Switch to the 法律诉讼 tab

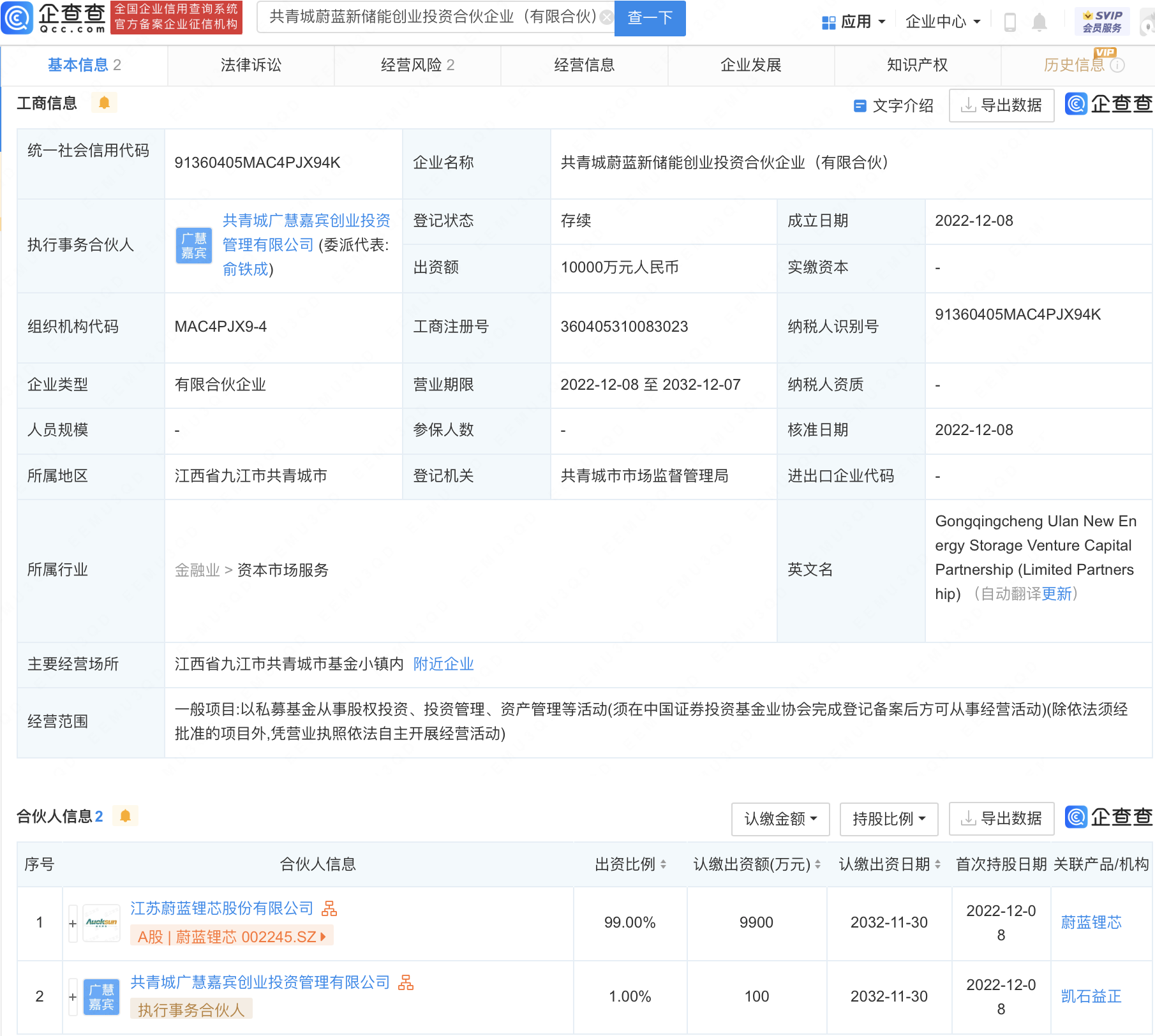pos(250,65)
